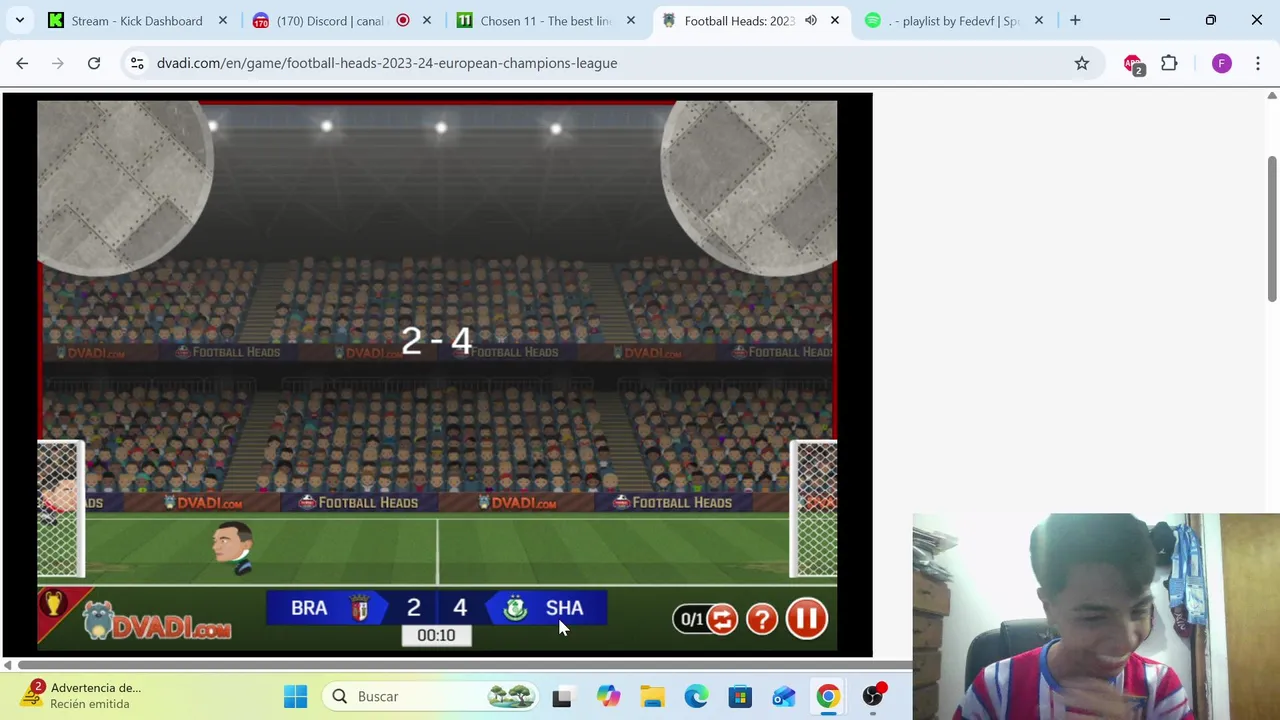
Task: Click the BRA team label
Action: pos(309,608)
